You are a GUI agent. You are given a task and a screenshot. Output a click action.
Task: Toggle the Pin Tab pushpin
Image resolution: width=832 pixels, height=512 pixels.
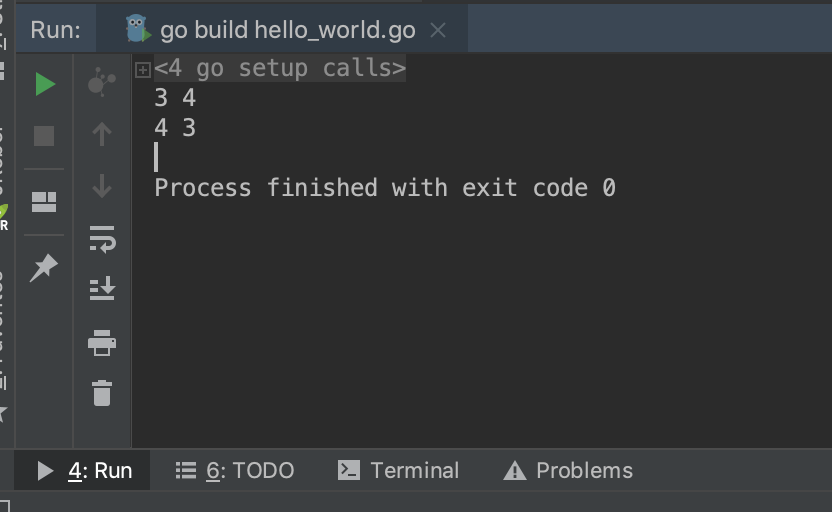(44, 267)
